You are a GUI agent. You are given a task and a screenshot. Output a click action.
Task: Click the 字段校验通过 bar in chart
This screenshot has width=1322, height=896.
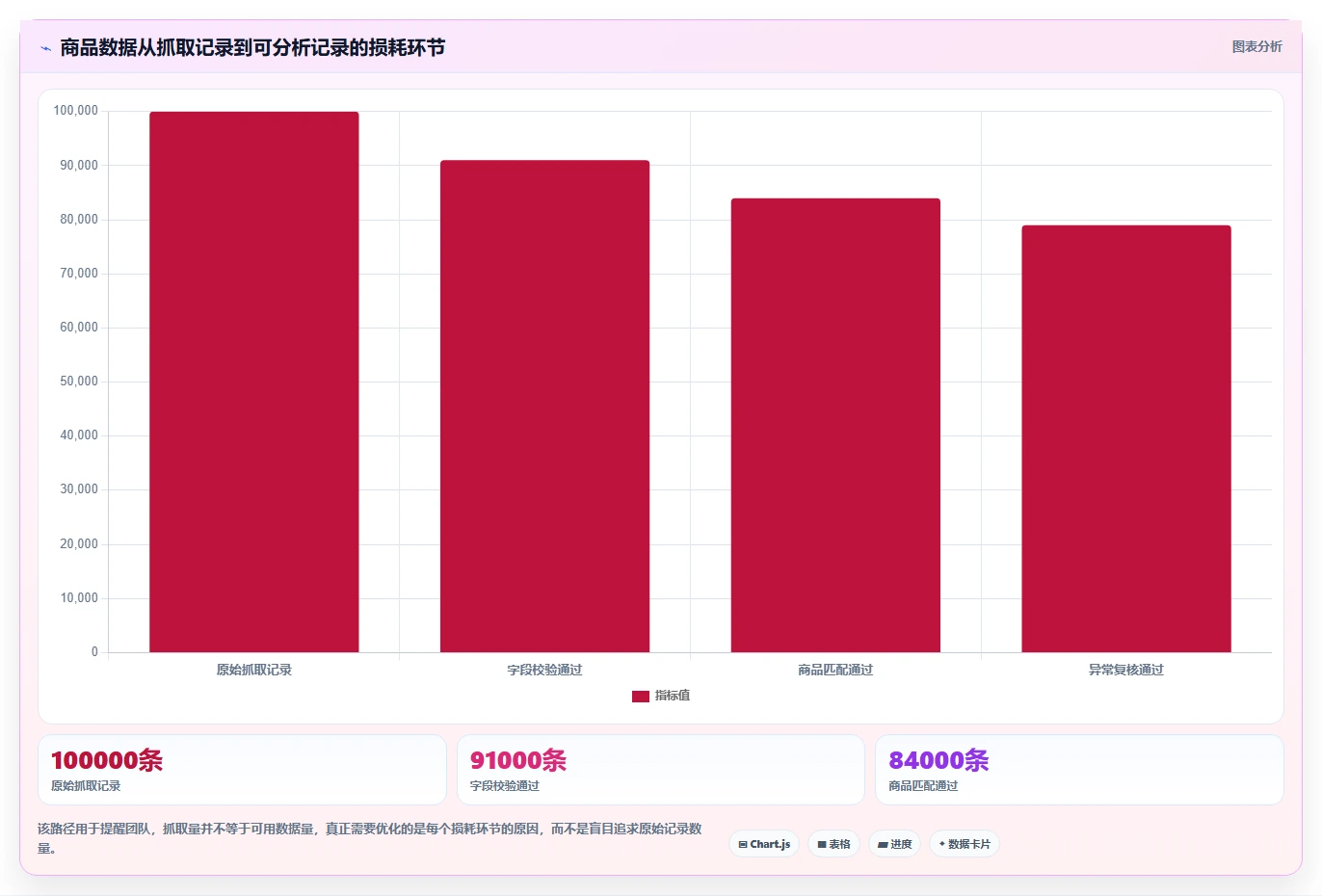544,407
